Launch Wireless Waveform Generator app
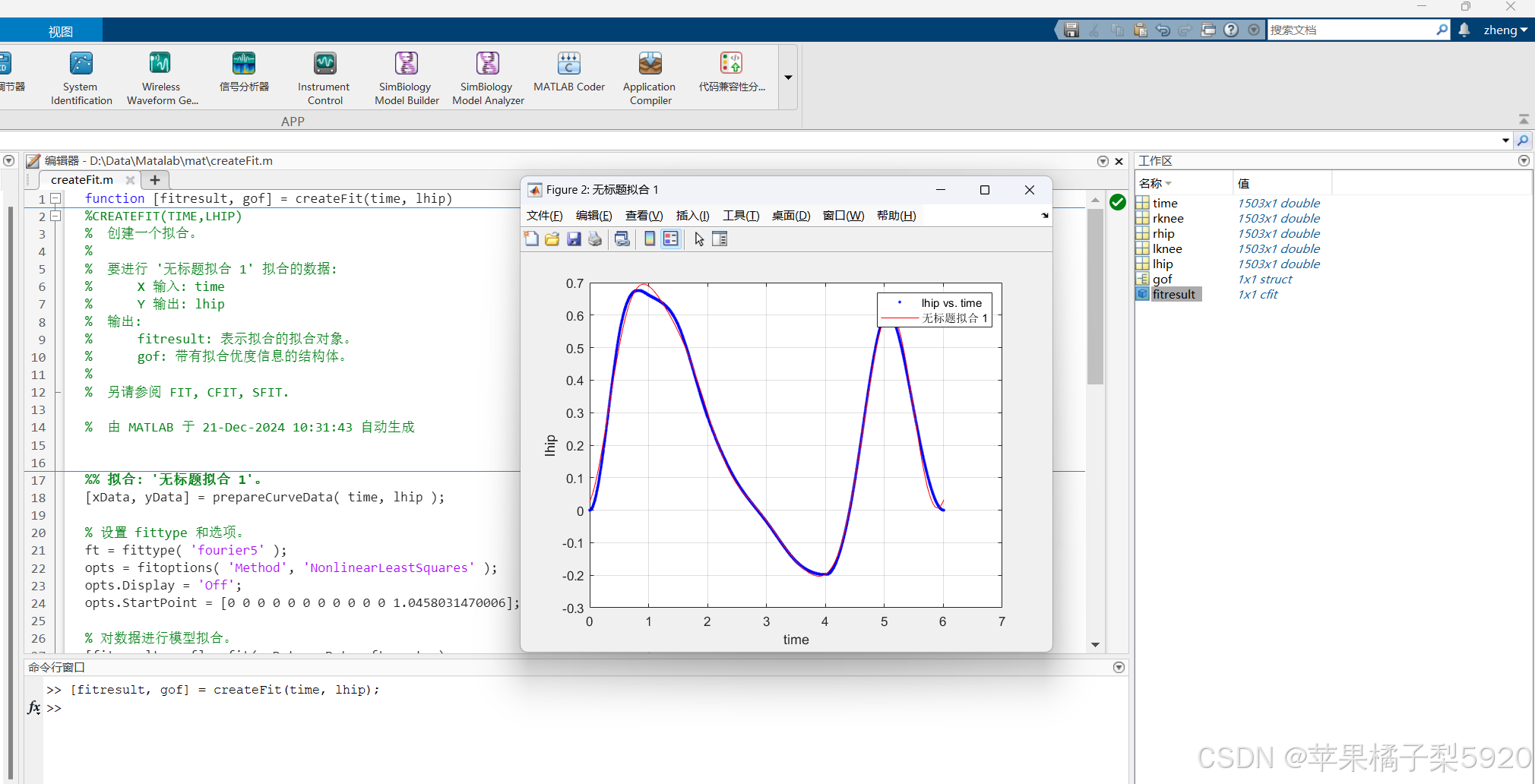The image size is (1535, 784). 162,78
